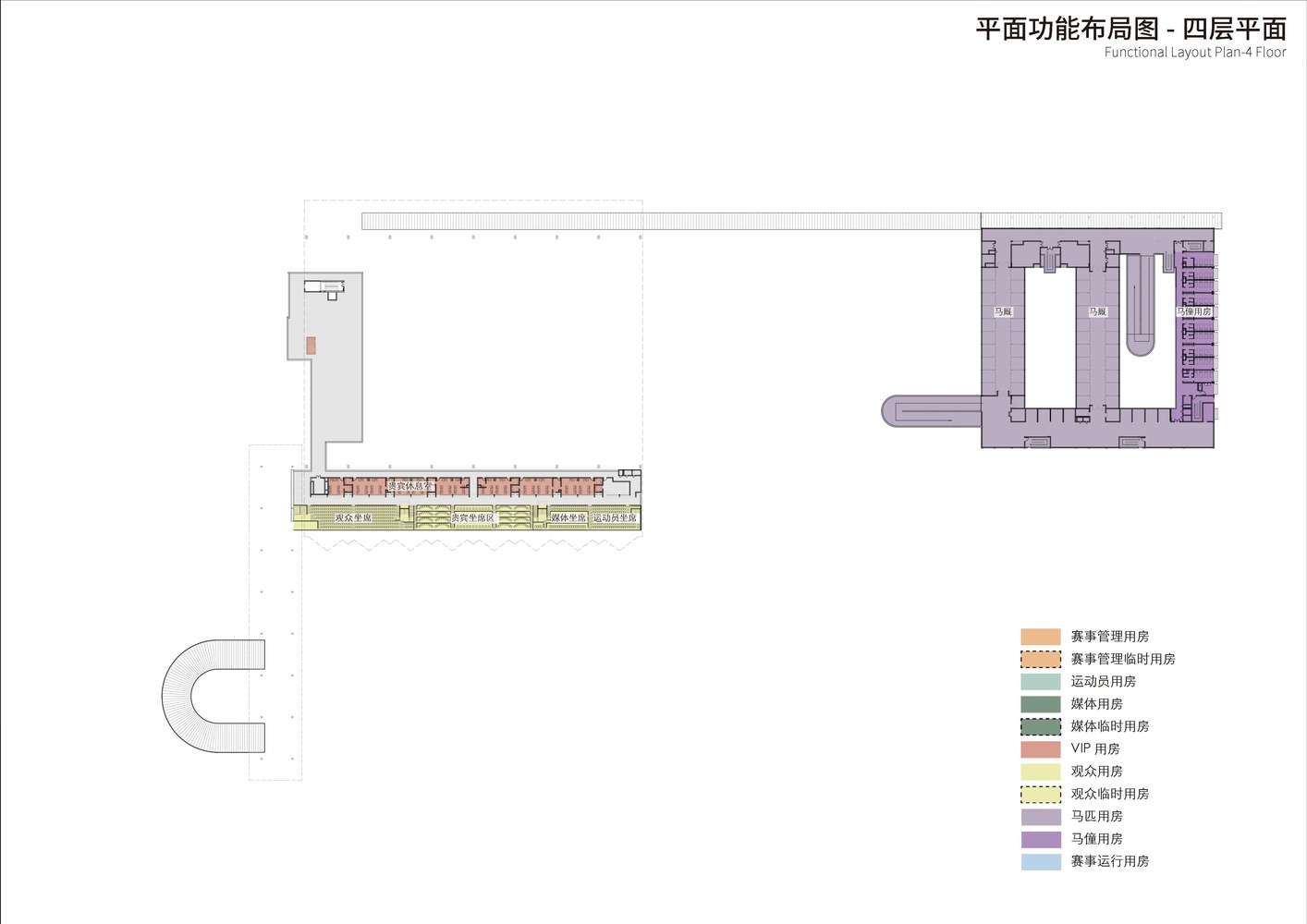Click the legend text '媒体临时用房'
The height and width of the screenshot is (924, 1307).
pyautogui.click(x=1109, y=726)
